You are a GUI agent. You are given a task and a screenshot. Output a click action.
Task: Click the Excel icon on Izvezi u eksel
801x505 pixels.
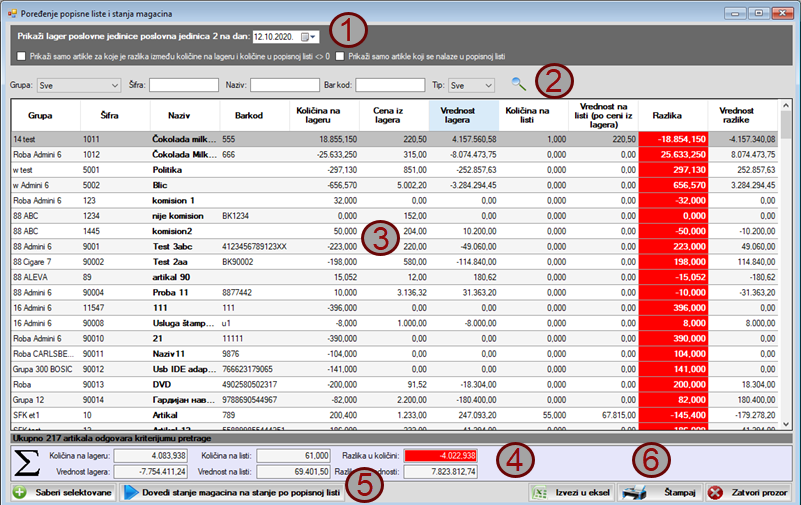tap(539, 493)
